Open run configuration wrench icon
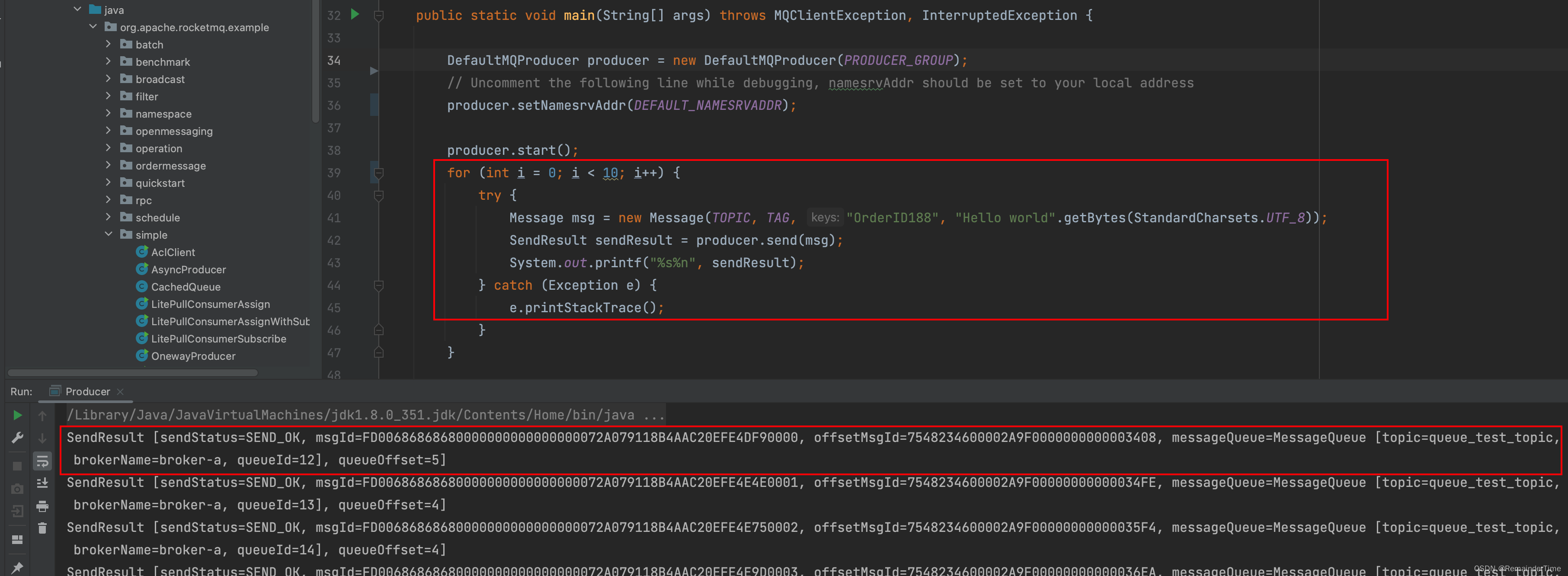This screenshot has width=1568, height=576. click(18, 438)
